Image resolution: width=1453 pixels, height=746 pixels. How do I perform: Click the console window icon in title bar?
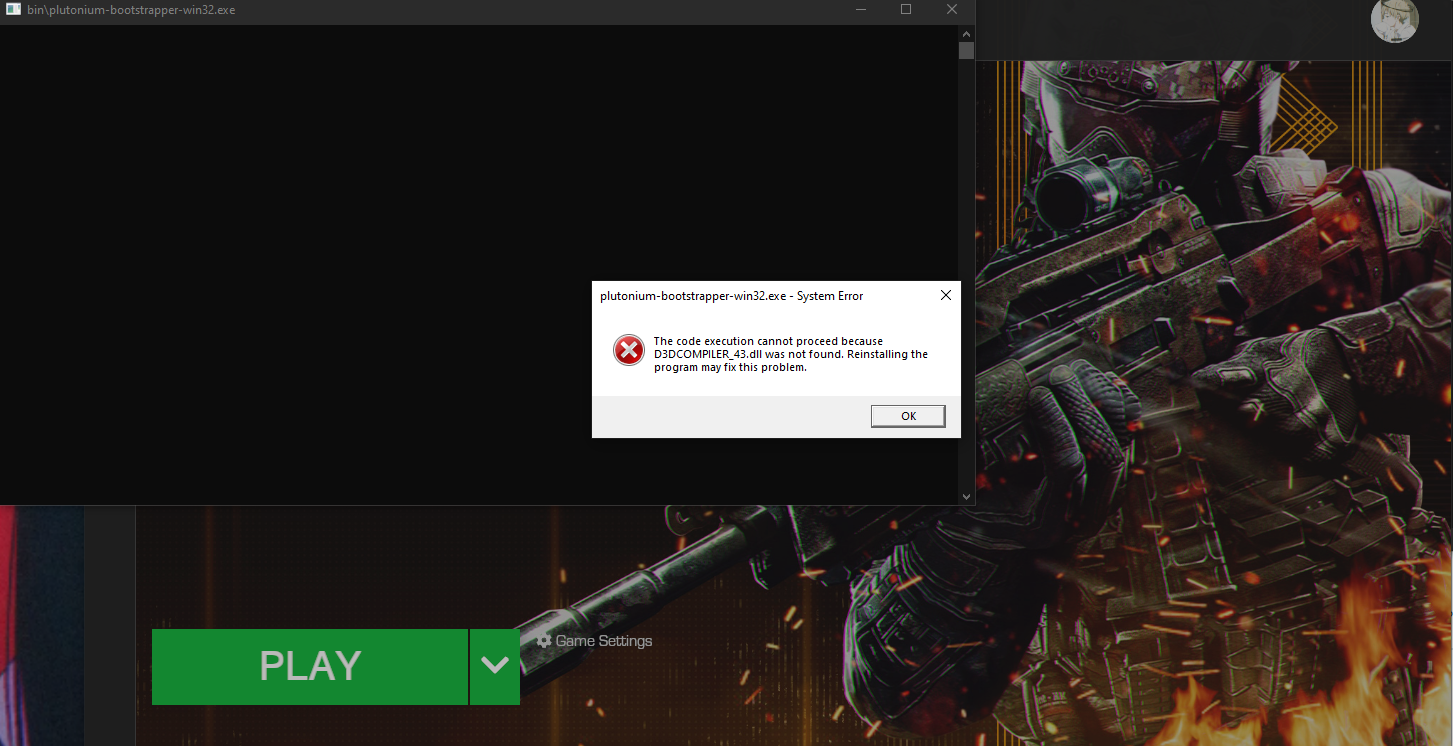point(14,10)
